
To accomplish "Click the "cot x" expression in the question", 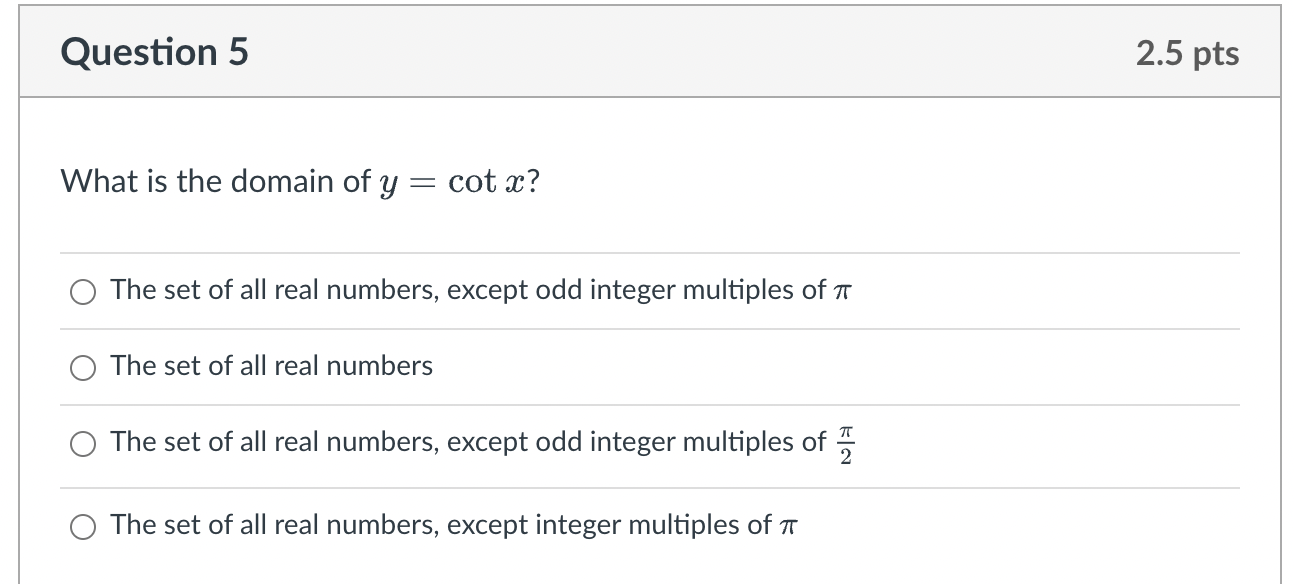I will click(486, 181).
